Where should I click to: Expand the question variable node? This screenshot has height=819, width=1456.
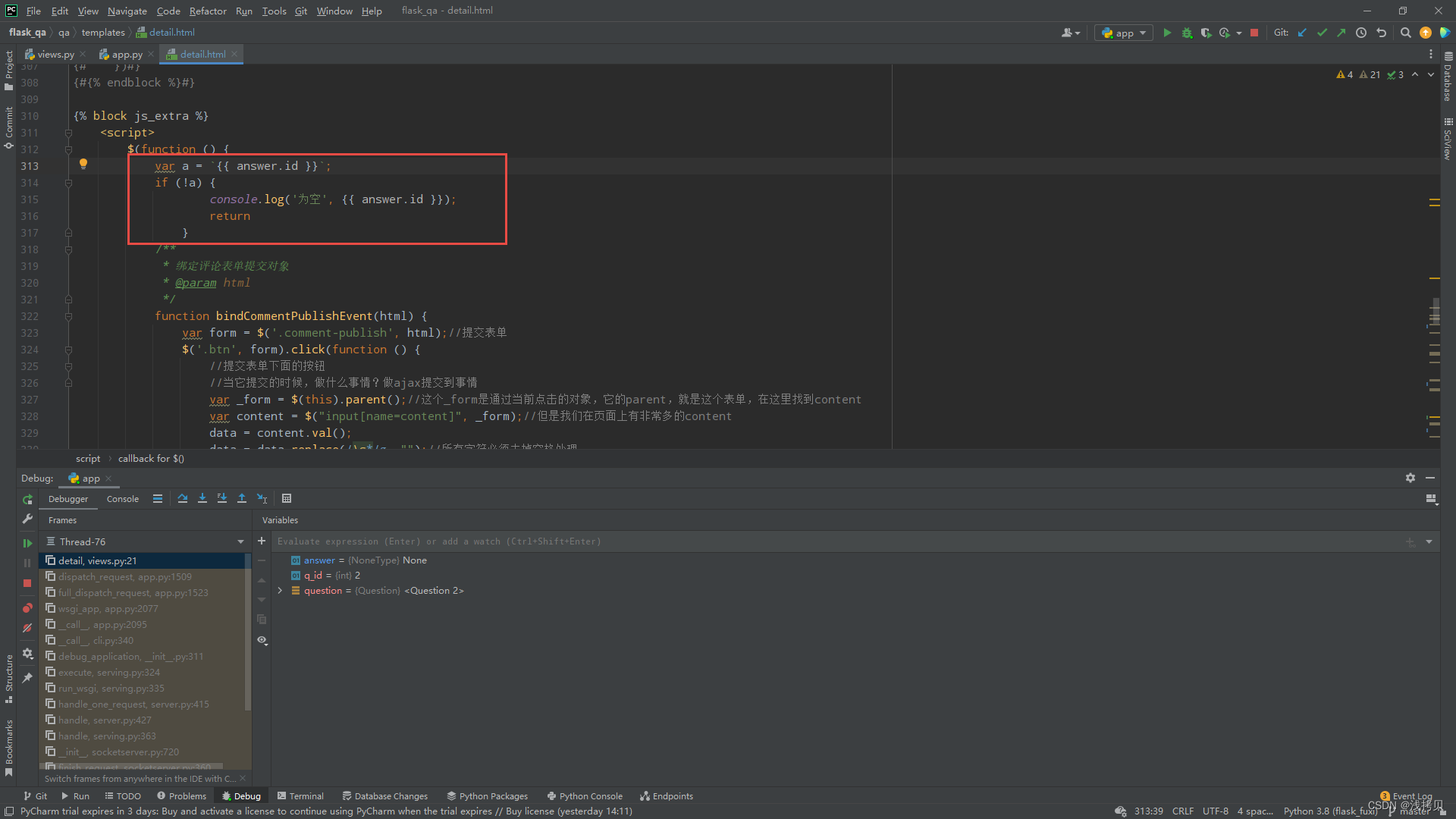pos(280,591)
